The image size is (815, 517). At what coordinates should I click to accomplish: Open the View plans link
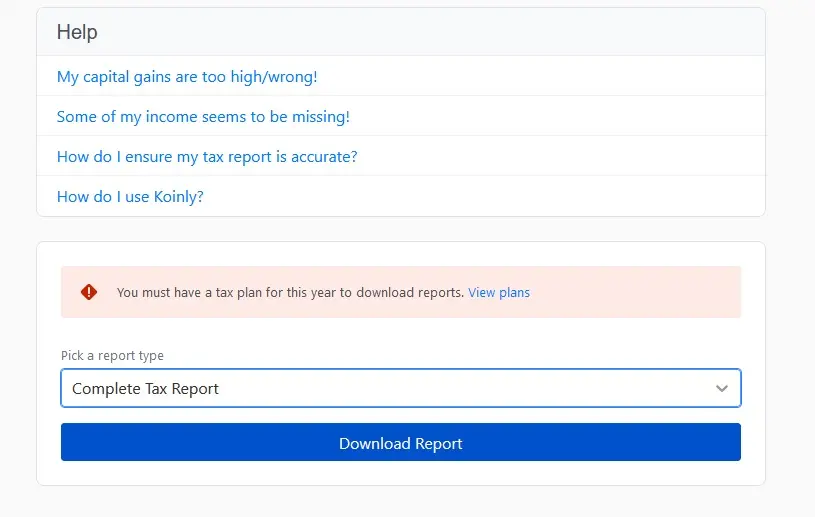point(499,293)
